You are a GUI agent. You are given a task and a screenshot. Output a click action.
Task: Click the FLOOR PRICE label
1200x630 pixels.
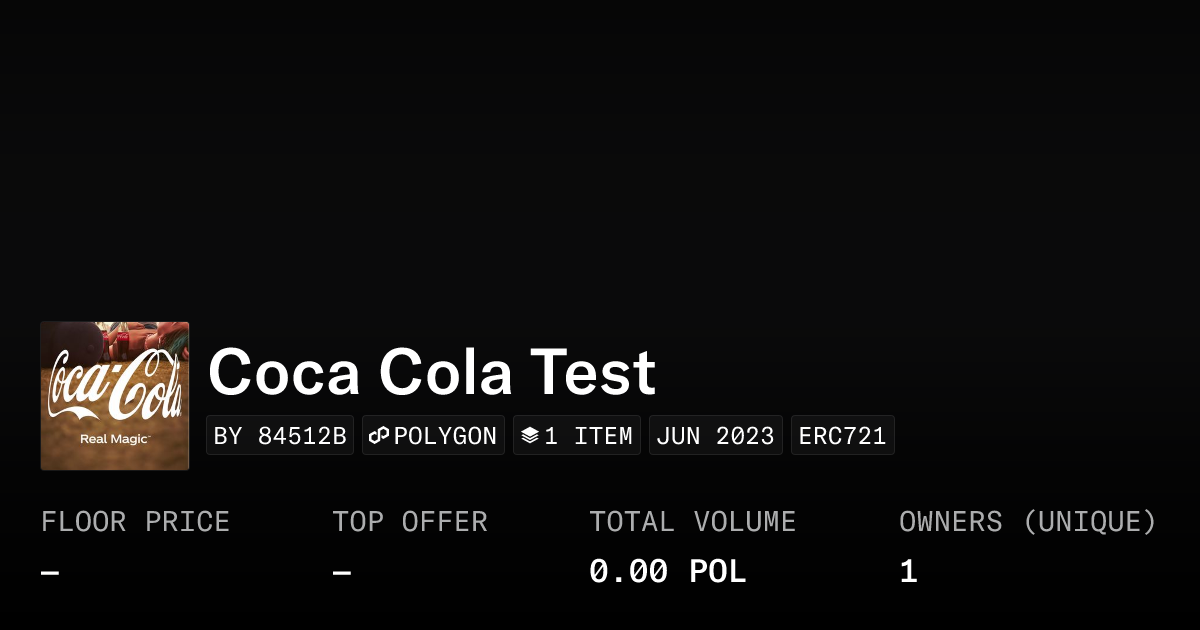pyautogui.click(x=136, y=522)
